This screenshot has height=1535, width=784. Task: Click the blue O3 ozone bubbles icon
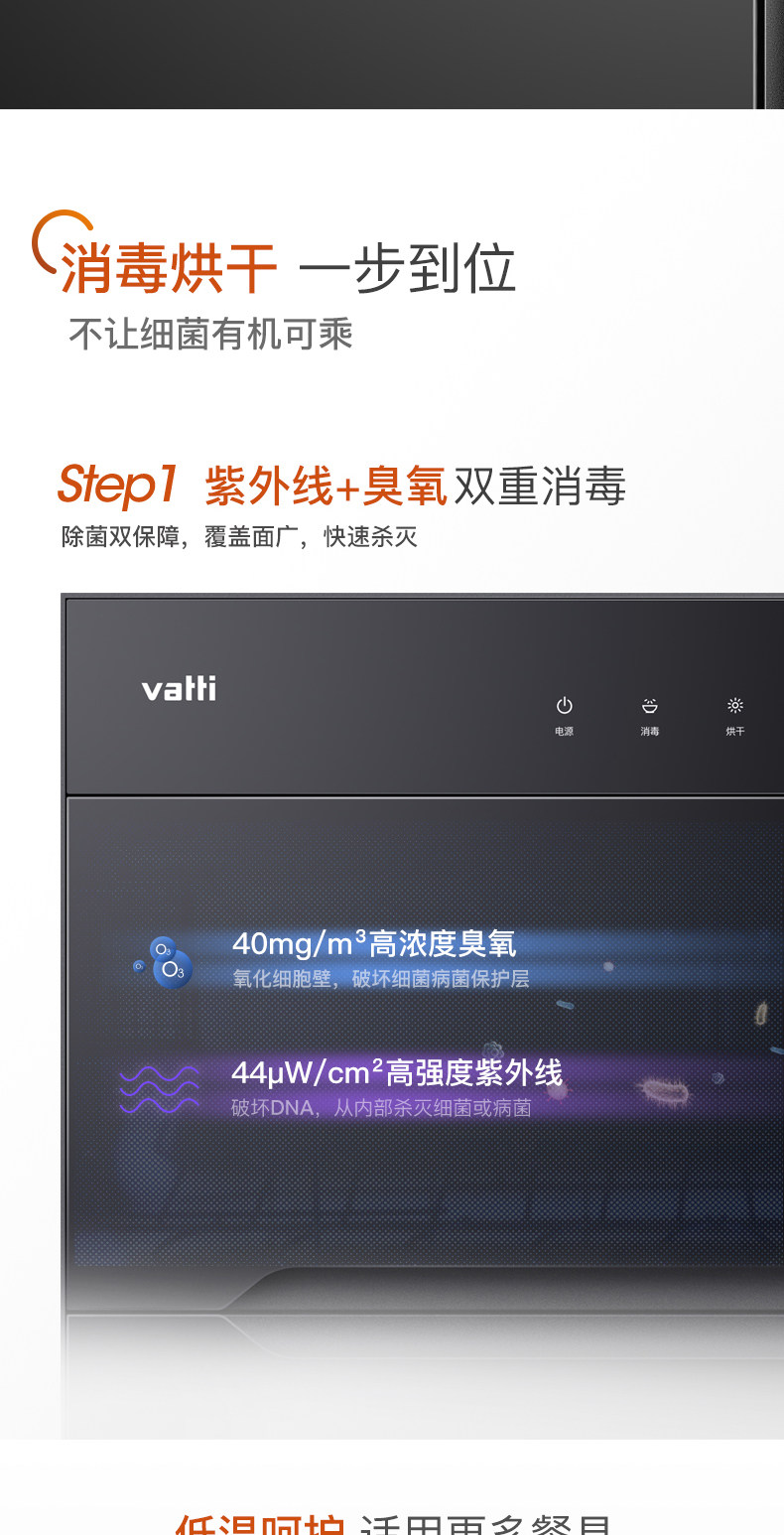(x=165, y=961)
